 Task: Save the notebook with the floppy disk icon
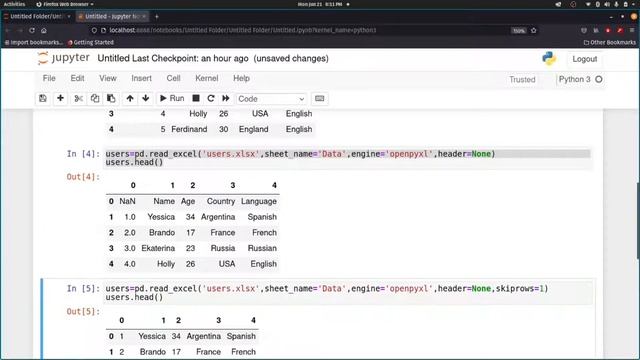coord(43,98)
